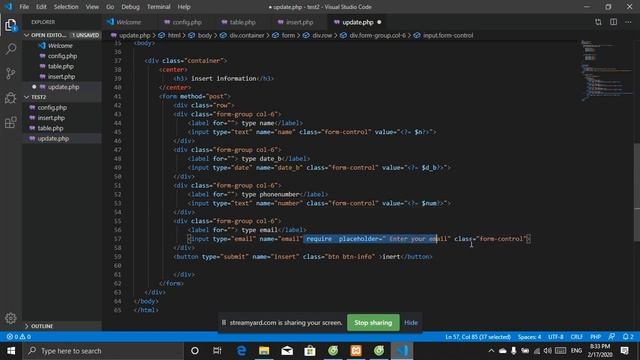Open the Source Control view
The image size is (640, 360).
tap(11, 73)
